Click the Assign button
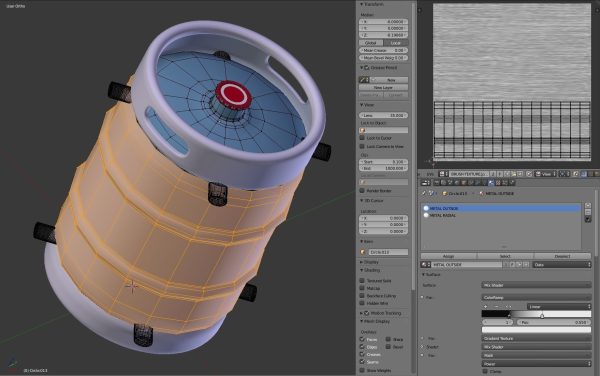 coord(448,256)
